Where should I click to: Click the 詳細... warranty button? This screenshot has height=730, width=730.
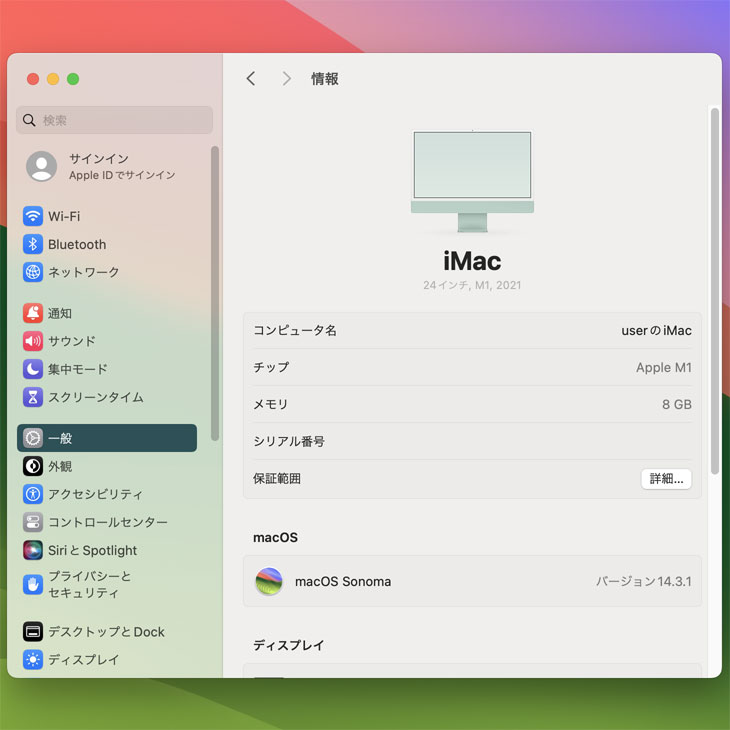(666, 479)
